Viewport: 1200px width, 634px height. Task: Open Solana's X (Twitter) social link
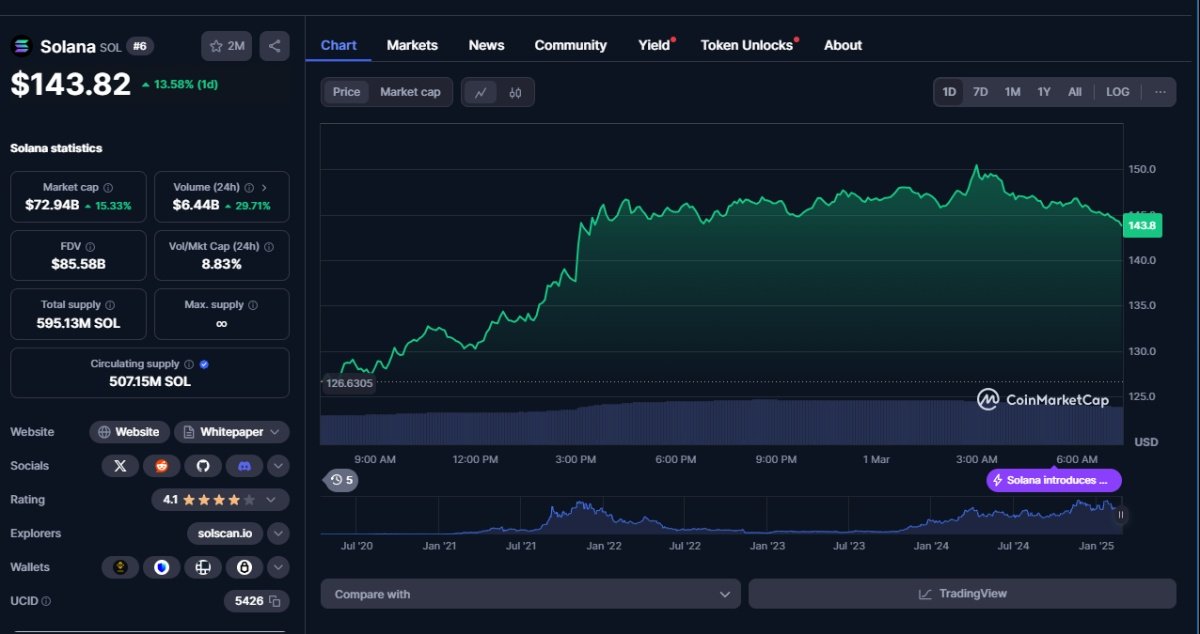click(120, 466)
